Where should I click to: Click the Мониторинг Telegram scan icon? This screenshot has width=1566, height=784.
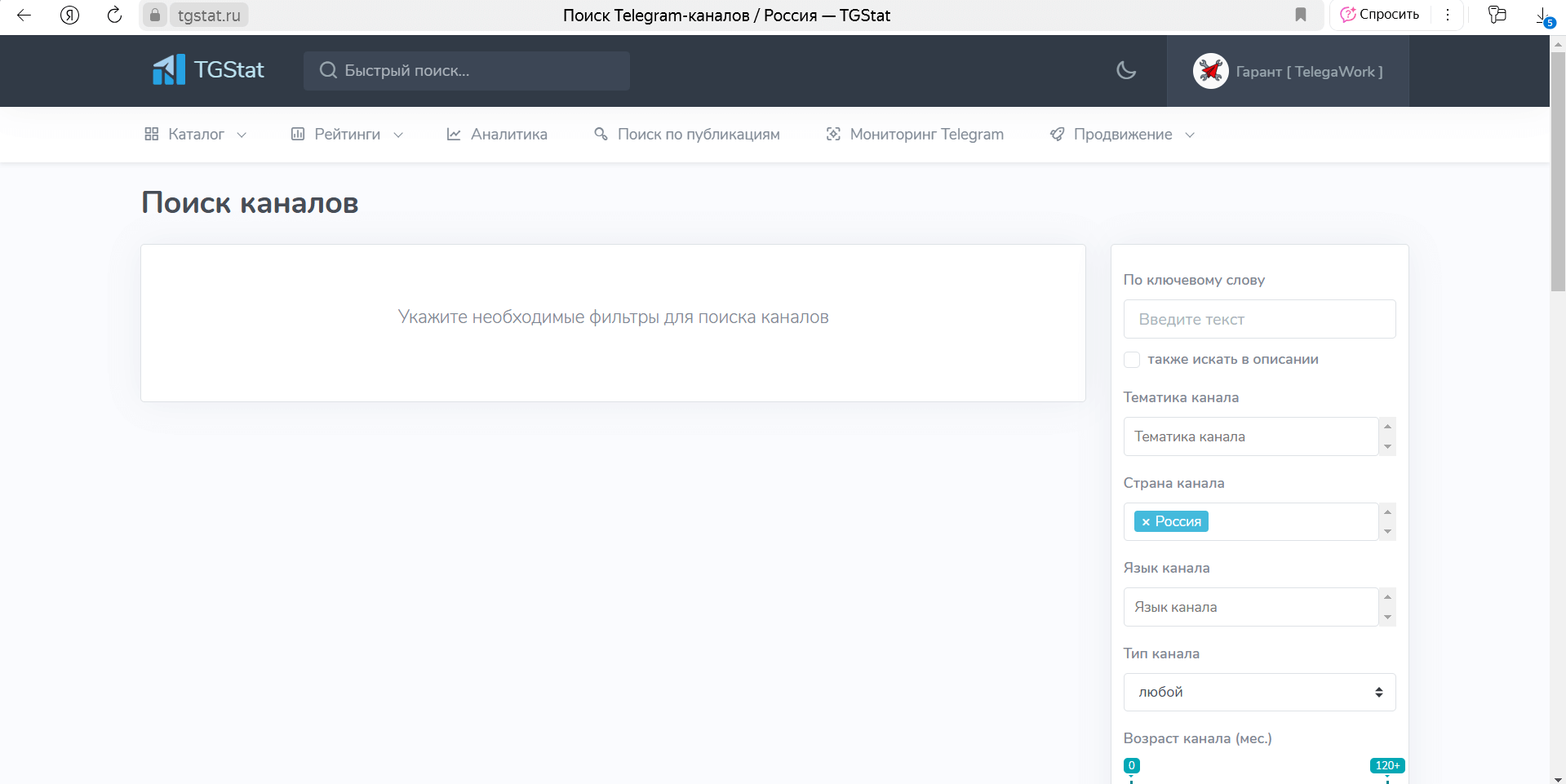click(833, 134)
